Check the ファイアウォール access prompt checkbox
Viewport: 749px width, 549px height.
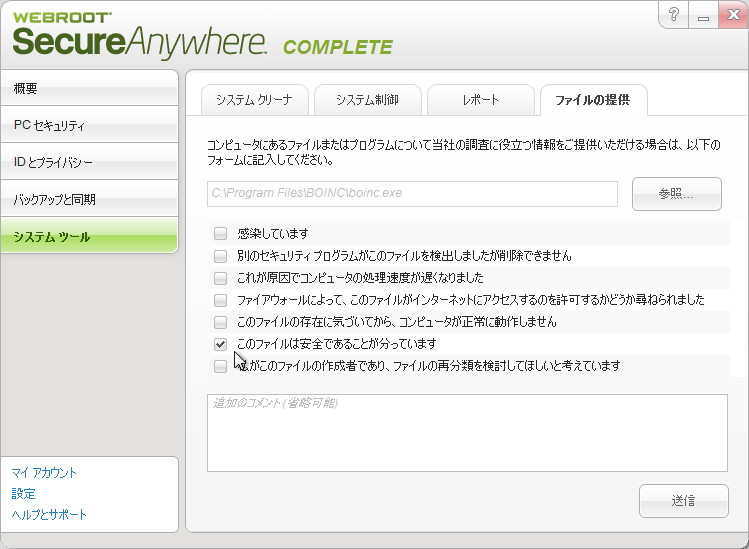(x=220, y=300)
